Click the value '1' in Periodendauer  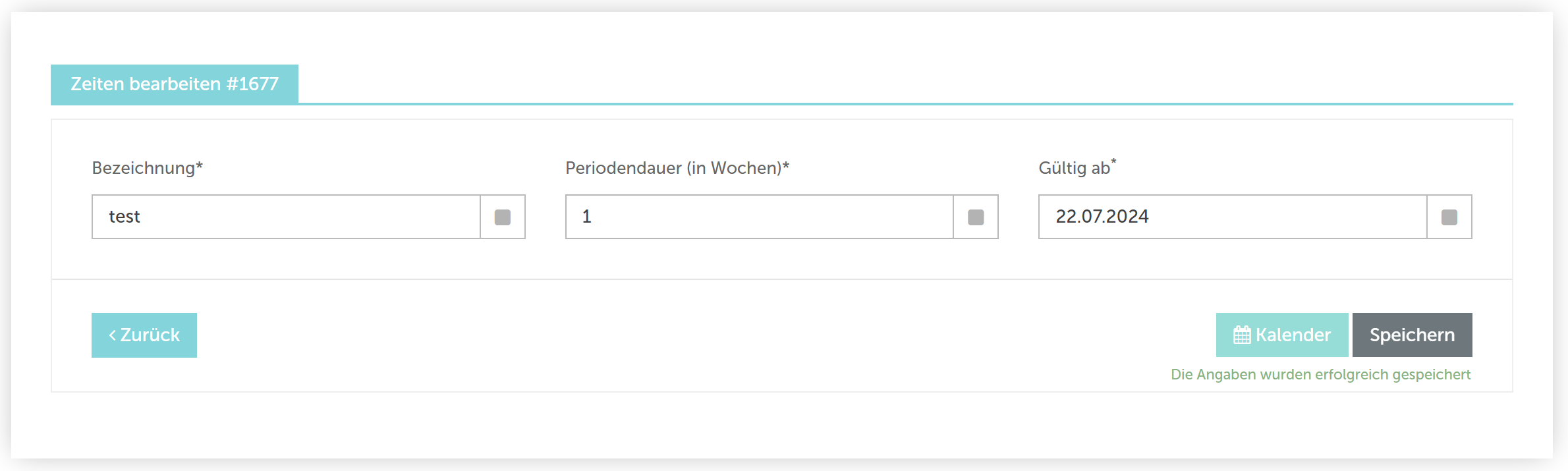[587, 217]
